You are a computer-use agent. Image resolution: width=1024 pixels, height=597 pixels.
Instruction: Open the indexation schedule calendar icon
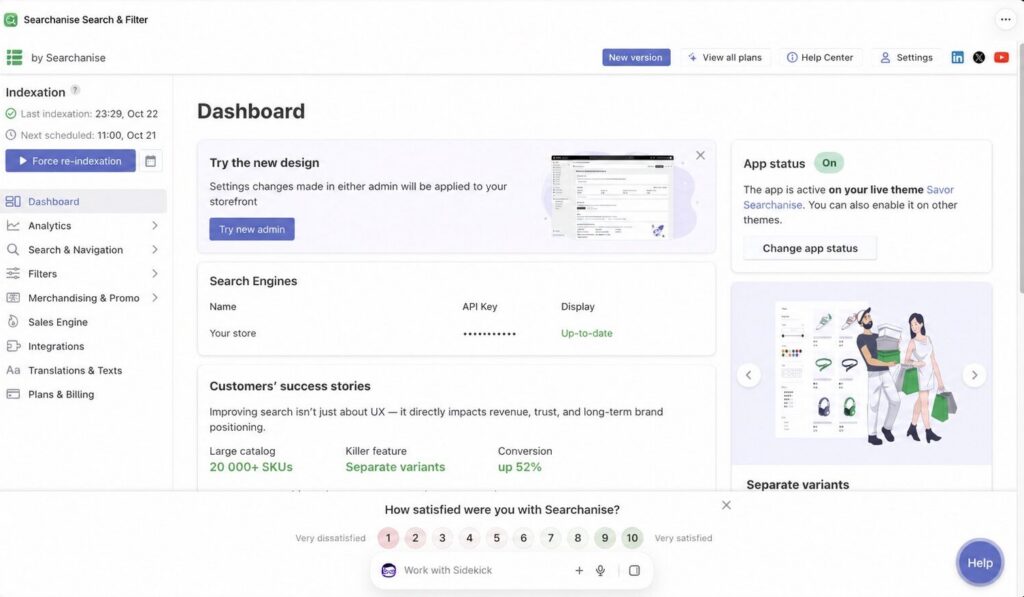click(150, 161)
